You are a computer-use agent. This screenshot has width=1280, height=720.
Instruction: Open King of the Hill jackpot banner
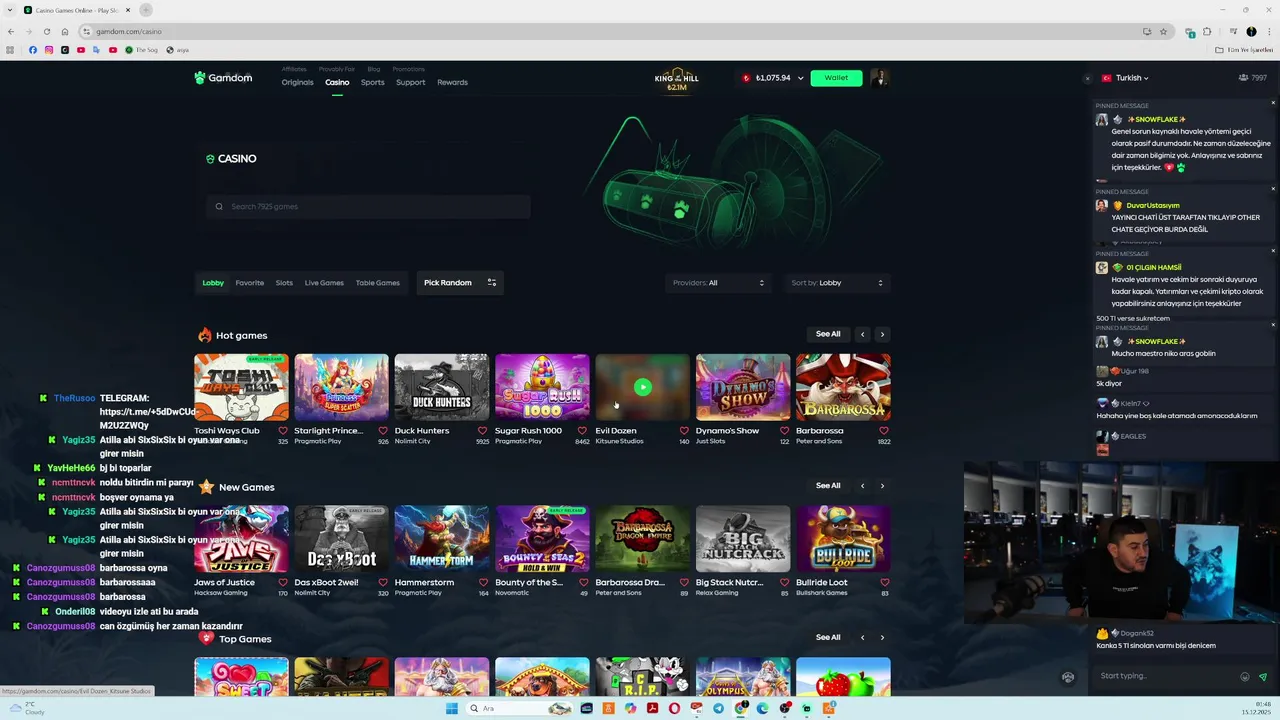coord(677,81)
